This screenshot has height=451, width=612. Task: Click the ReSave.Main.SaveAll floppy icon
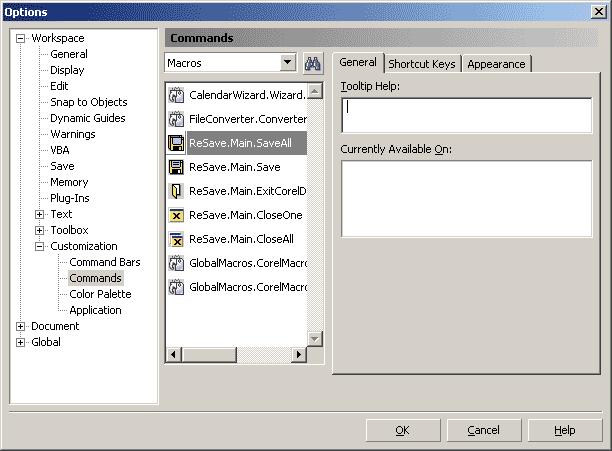[176, 143]
